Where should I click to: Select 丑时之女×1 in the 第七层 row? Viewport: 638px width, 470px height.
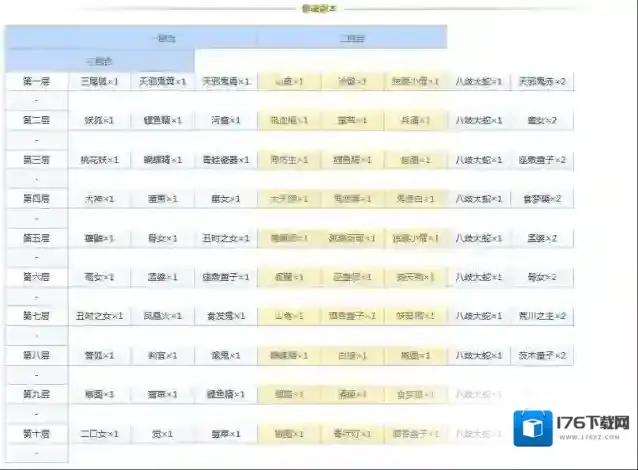point(99,316)
